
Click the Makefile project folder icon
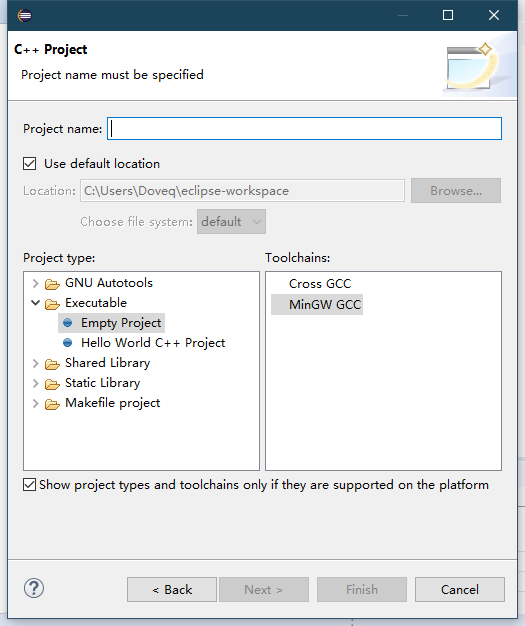click(x=52, y=404)
